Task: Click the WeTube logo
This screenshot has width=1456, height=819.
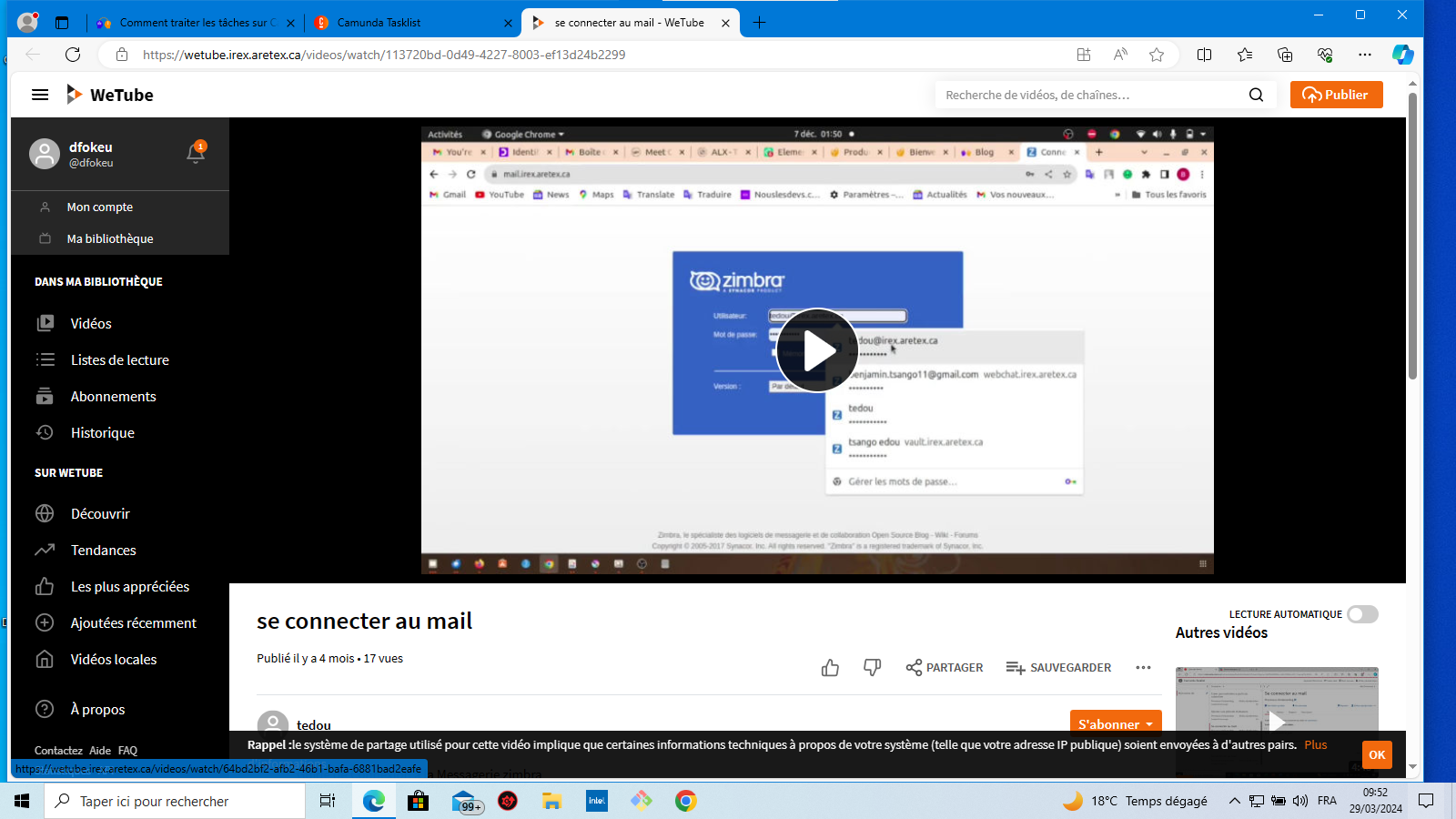Action: 109,95
